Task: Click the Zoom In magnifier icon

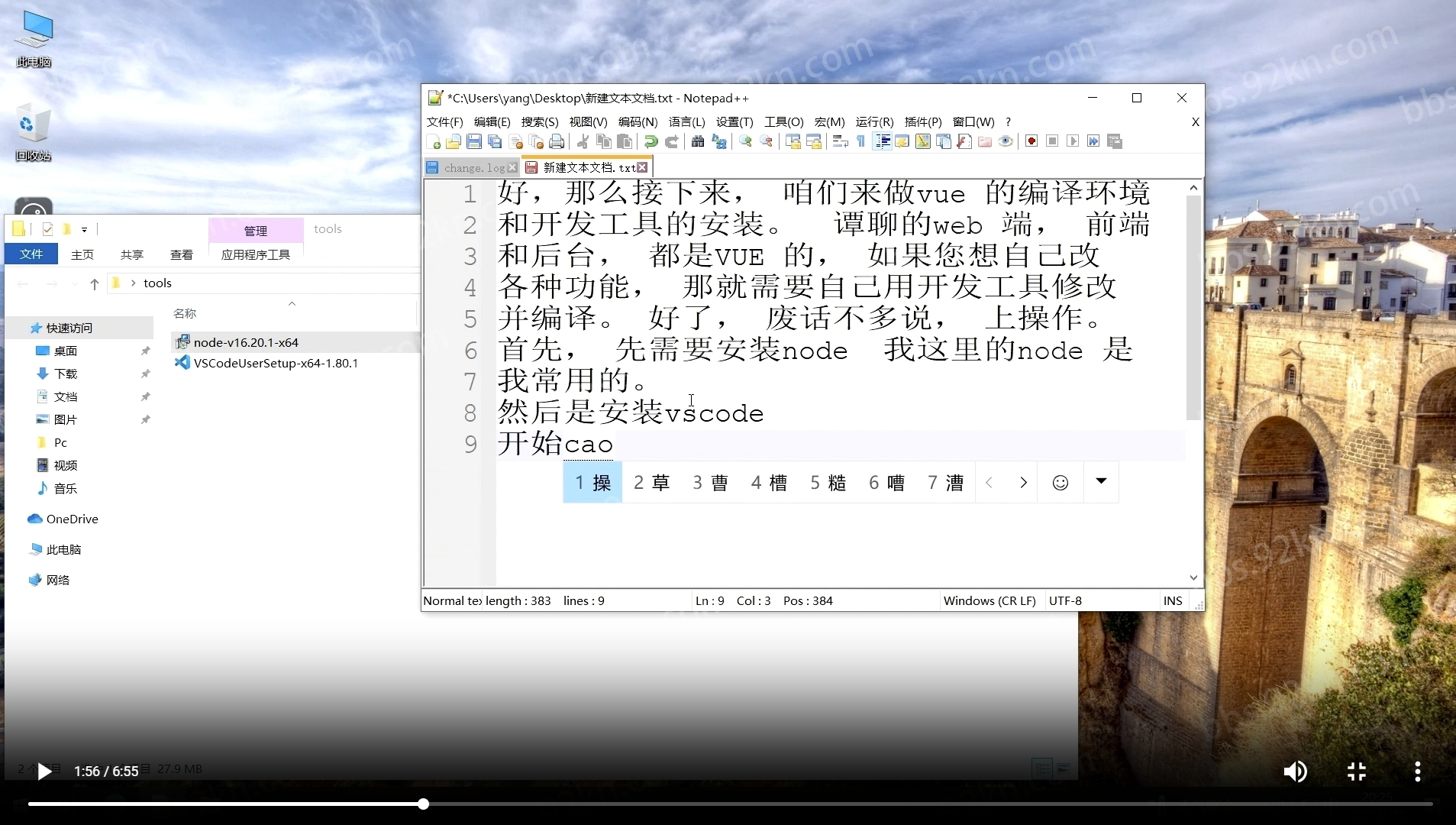Action: [746, 141]
